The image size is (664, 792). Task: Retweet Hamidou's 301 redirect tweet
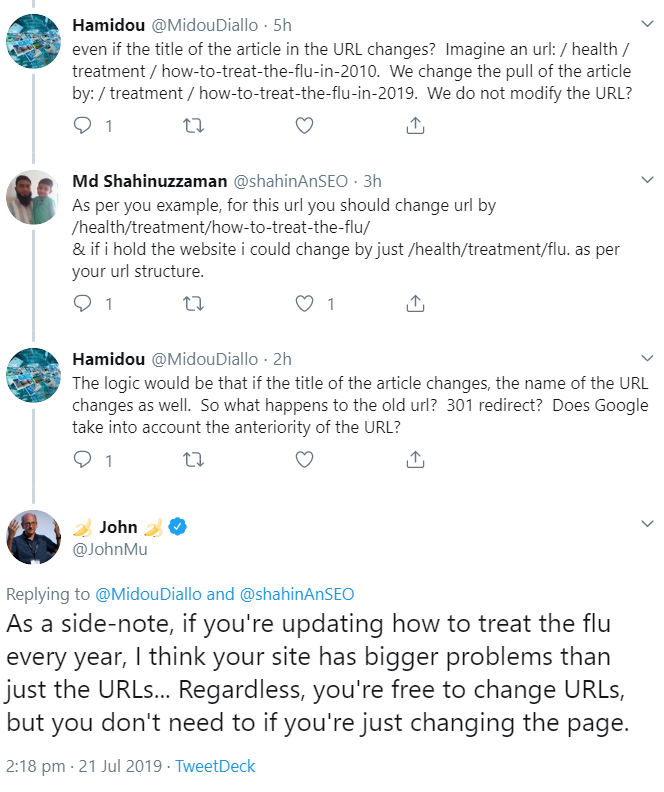point(195,459)
